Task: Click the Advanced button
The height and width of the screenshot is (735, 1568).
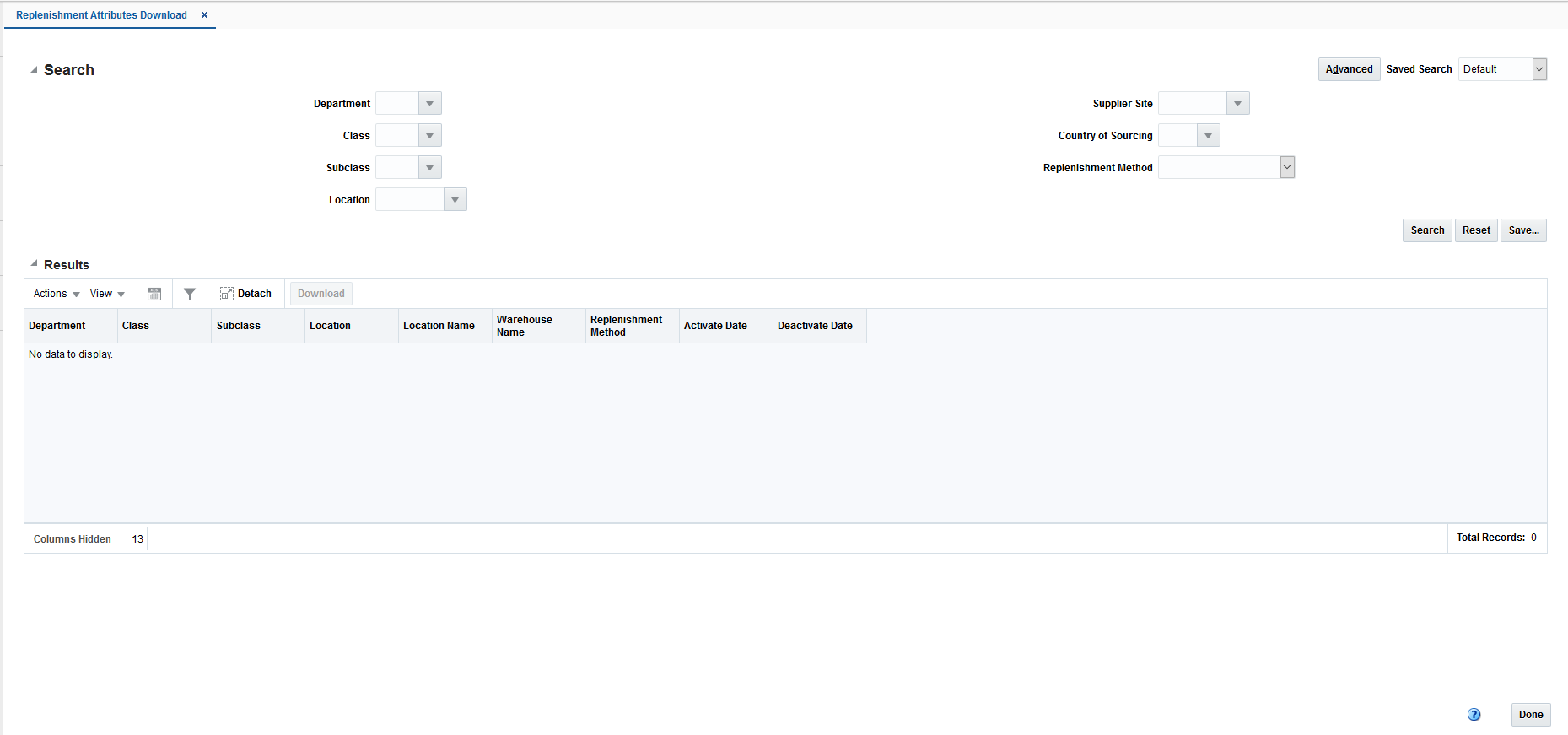Action: 1349,69
